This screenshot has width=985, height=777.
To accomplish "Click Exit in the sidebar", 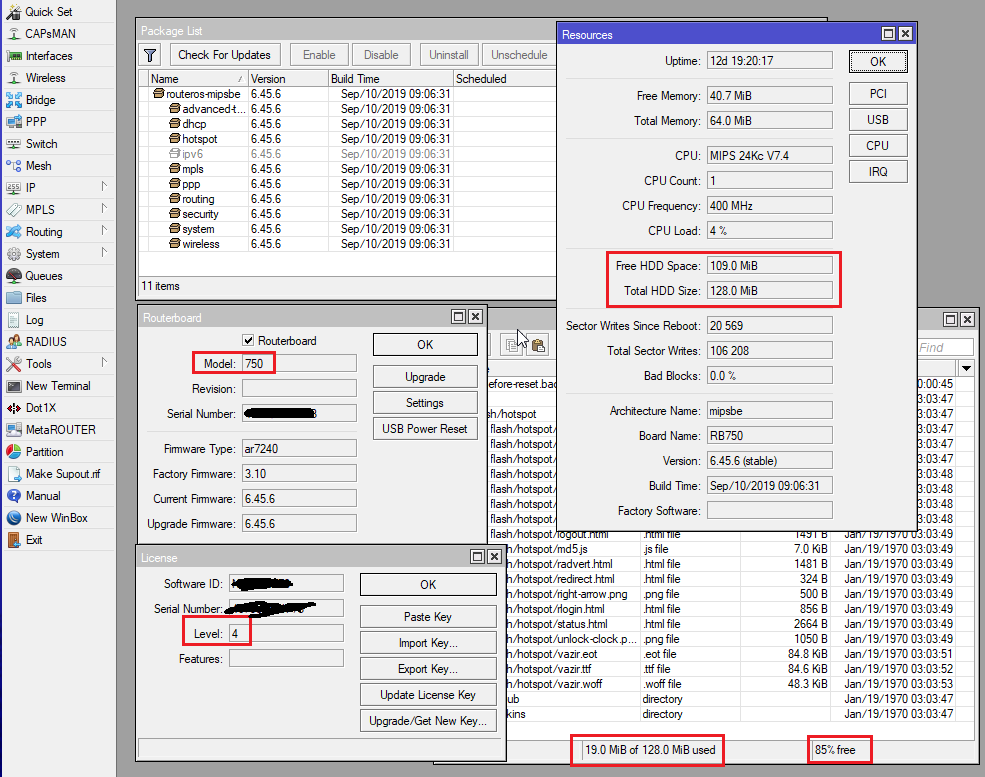I will click(34, 540).
